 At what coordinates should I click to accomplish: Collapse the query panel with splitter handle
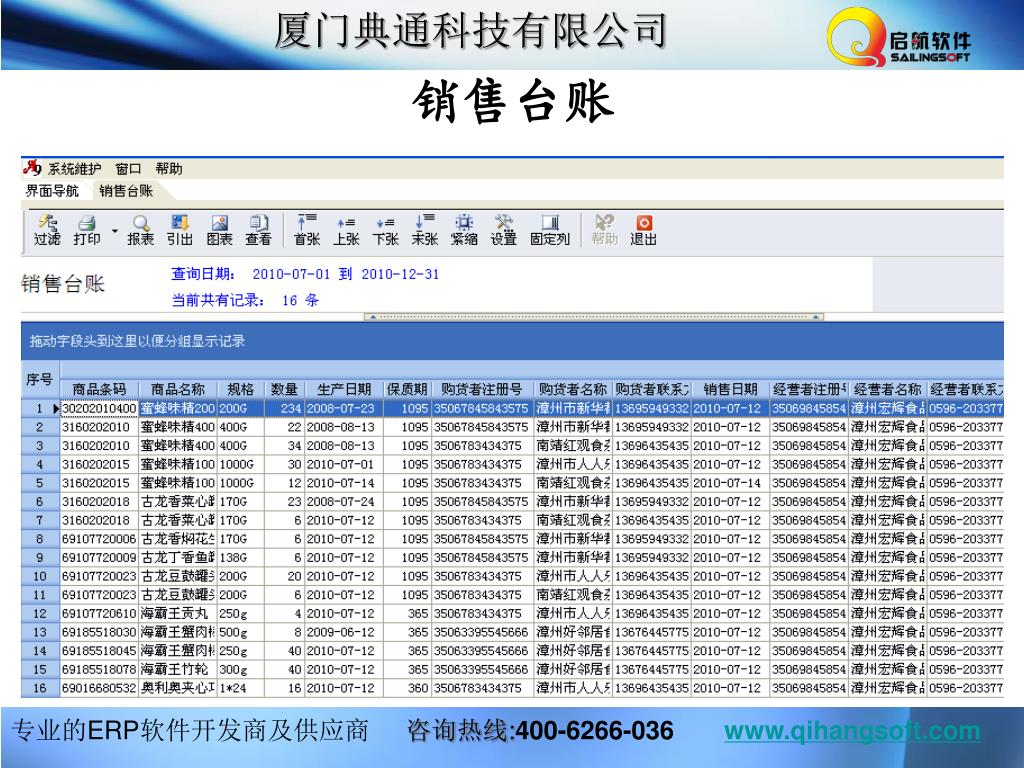click(594, 317)
